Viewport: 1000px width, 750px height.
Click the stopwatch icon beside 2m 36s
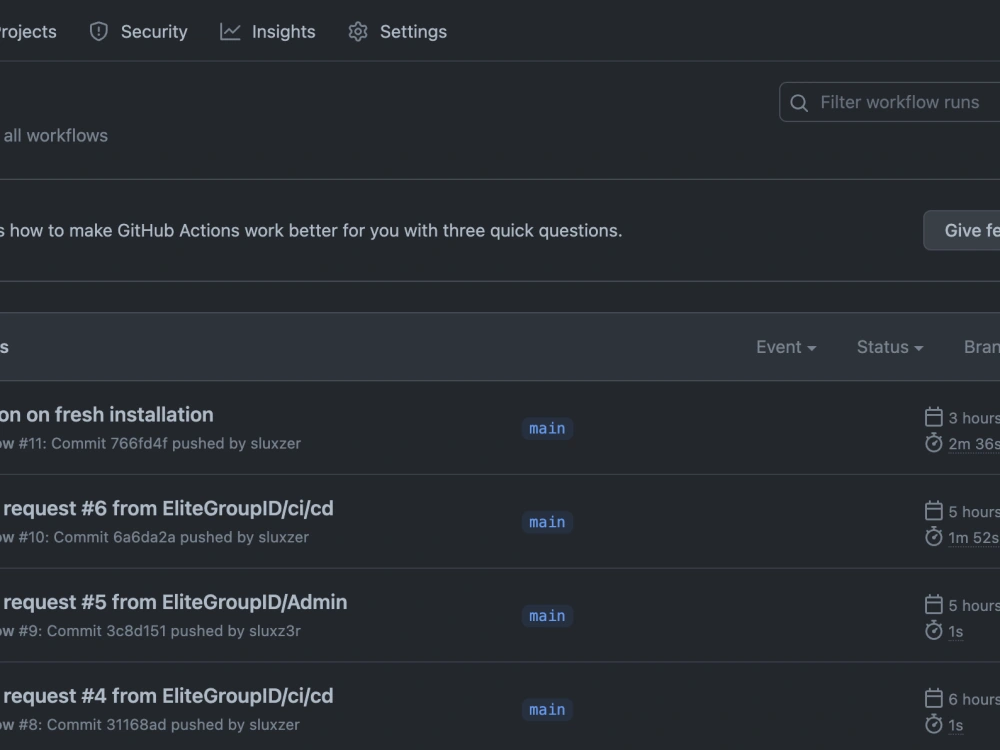[934, 443]
